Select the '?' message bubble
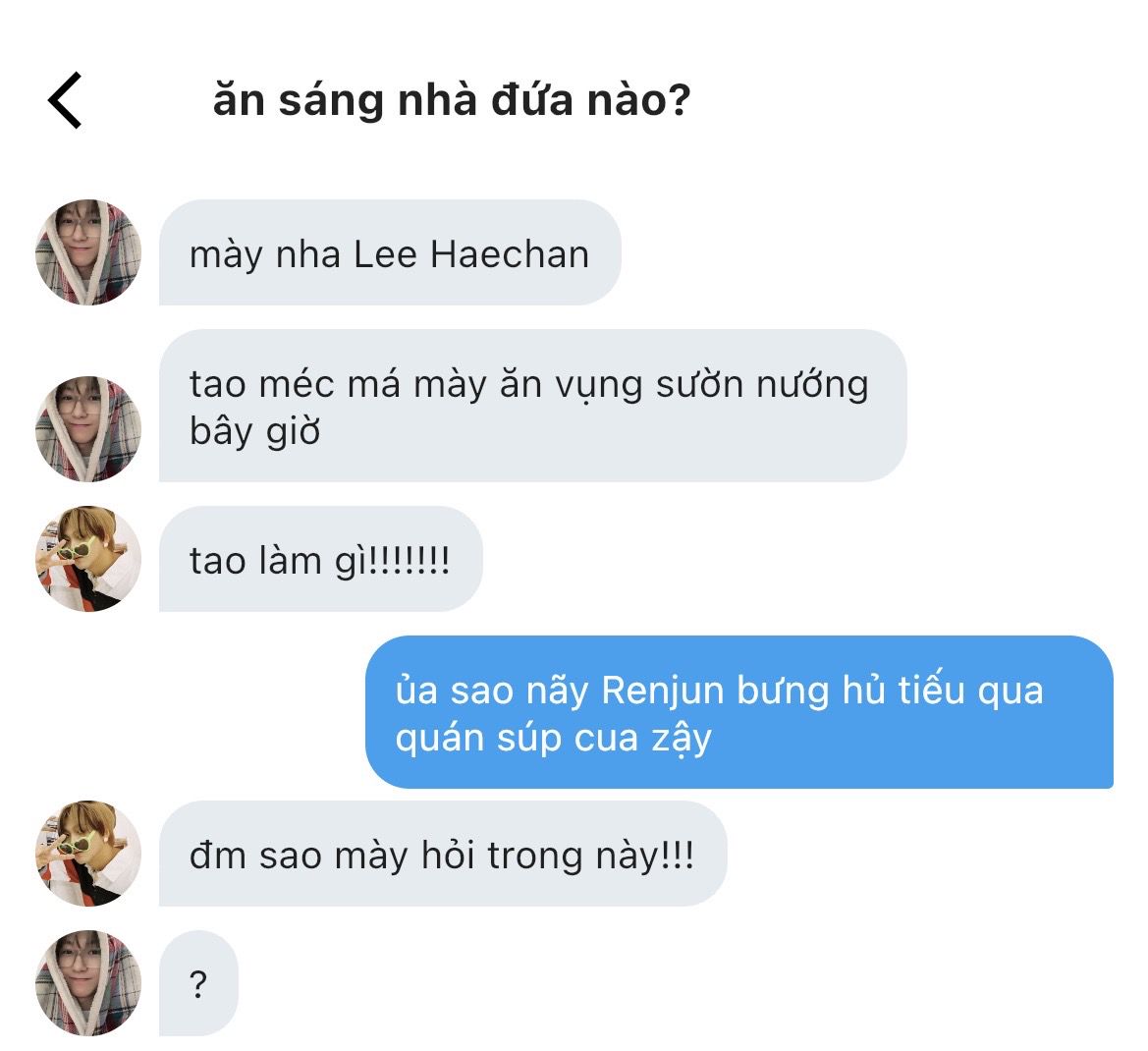Viewport: 1148px width, 1051px height. click(x=198, y=983)
